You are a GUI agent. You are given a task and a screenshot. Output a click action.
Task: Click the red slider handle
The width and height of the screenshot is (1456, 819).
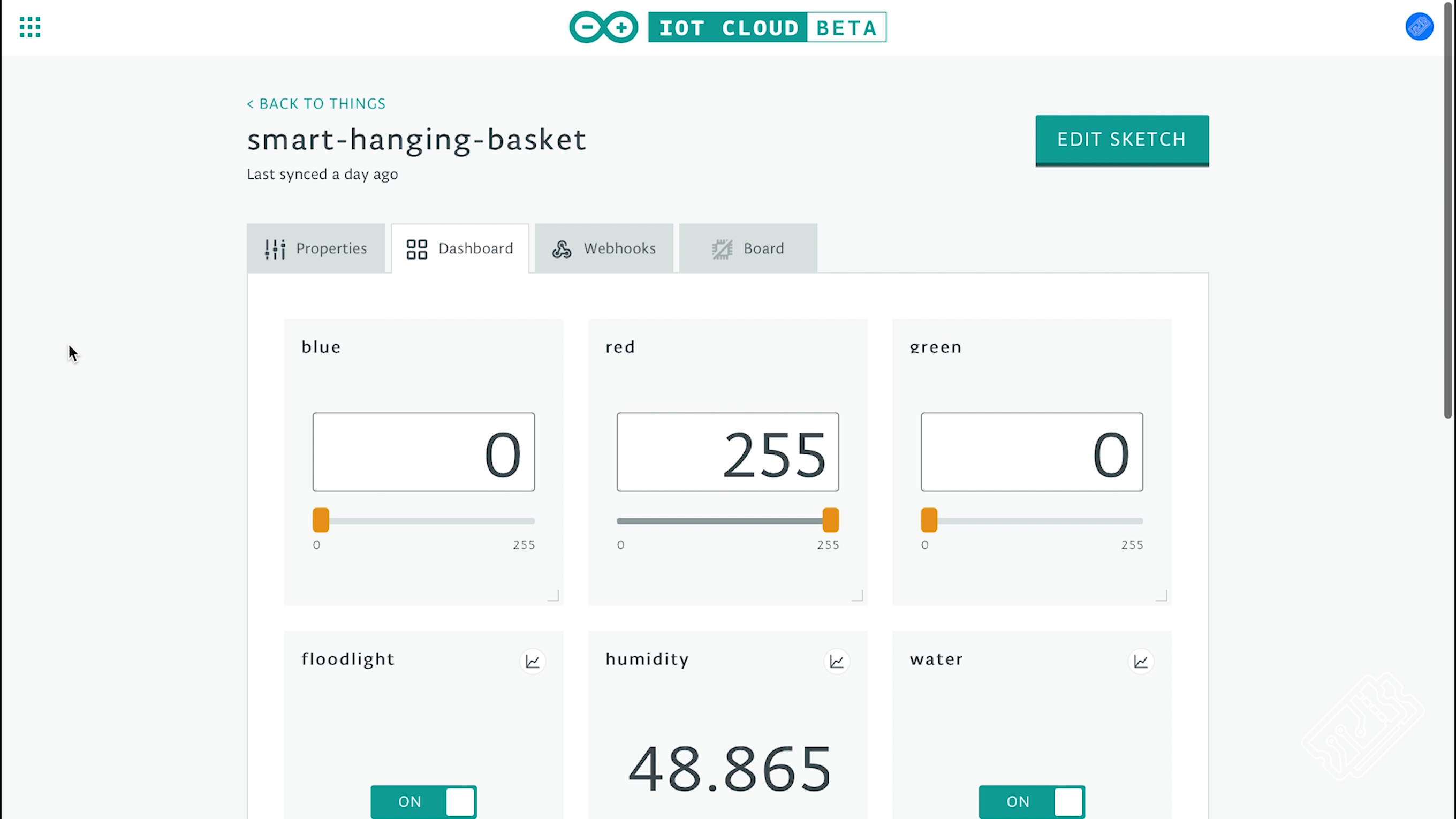(x=831, y=520)
